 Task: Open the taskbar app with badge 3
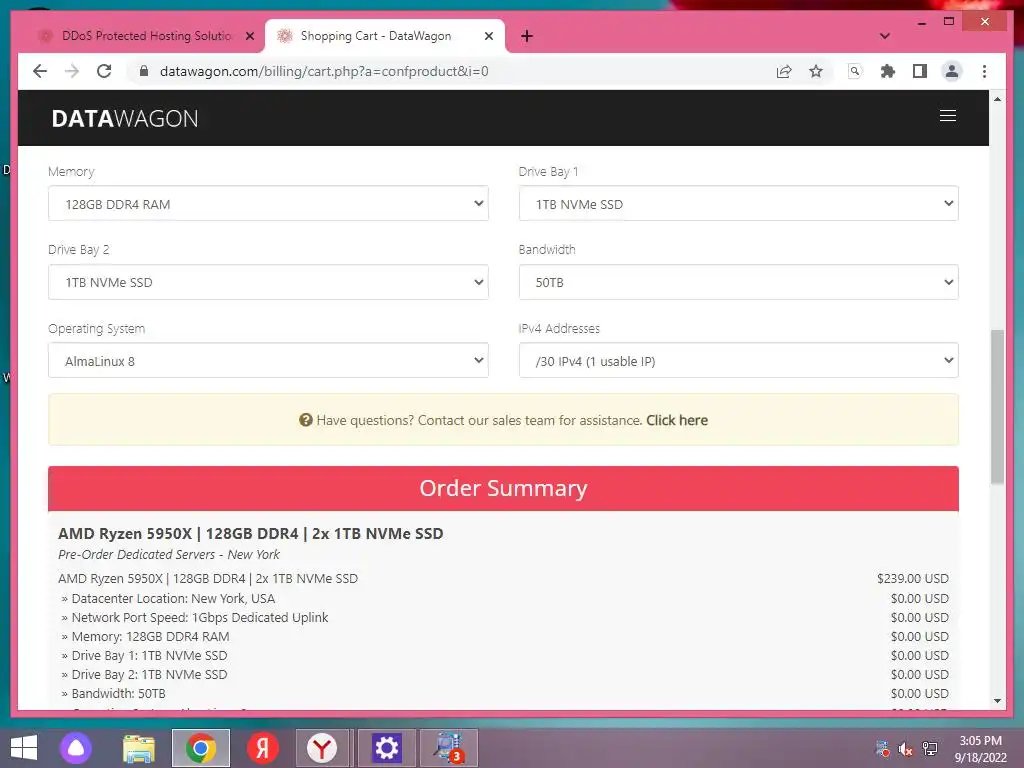[x=449, y=748]
